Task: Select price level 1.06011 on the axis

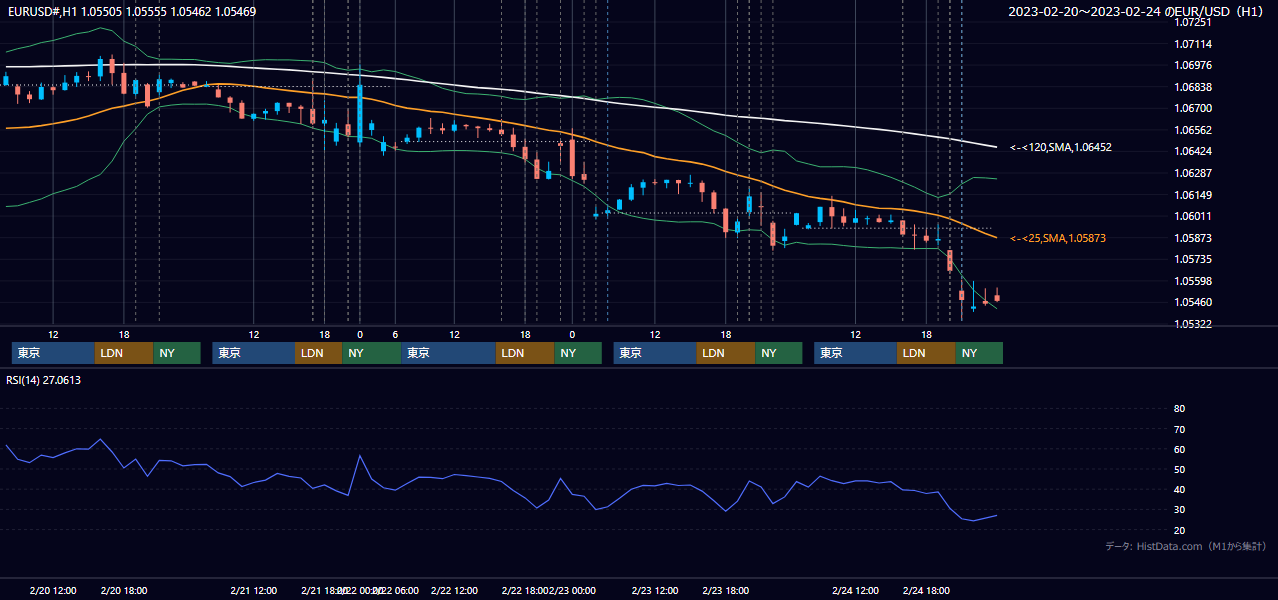Action: (x=1193, y=216)
